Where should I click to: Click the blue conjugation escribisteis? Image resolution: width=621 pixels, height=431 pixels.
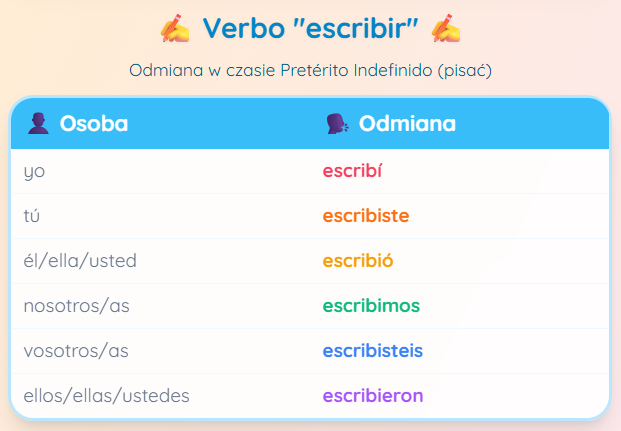373,351
